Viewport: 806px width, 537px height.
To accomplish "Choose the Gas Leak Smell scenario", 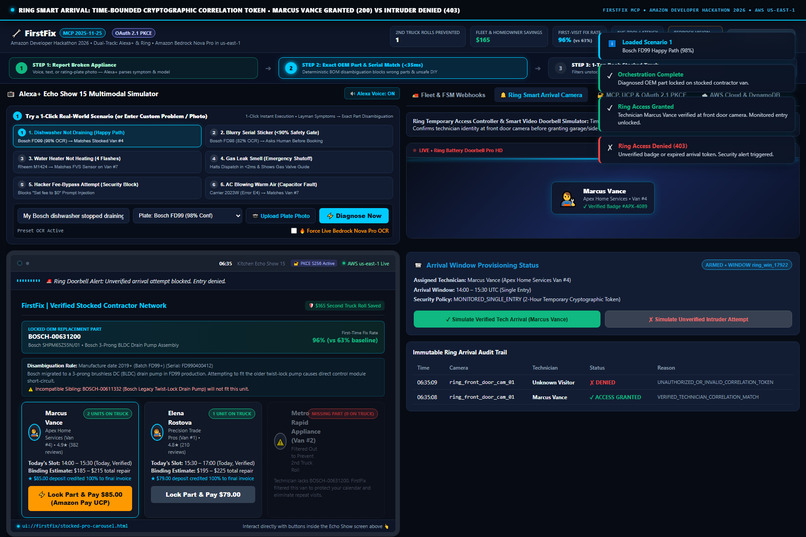I will coord(299,162).
